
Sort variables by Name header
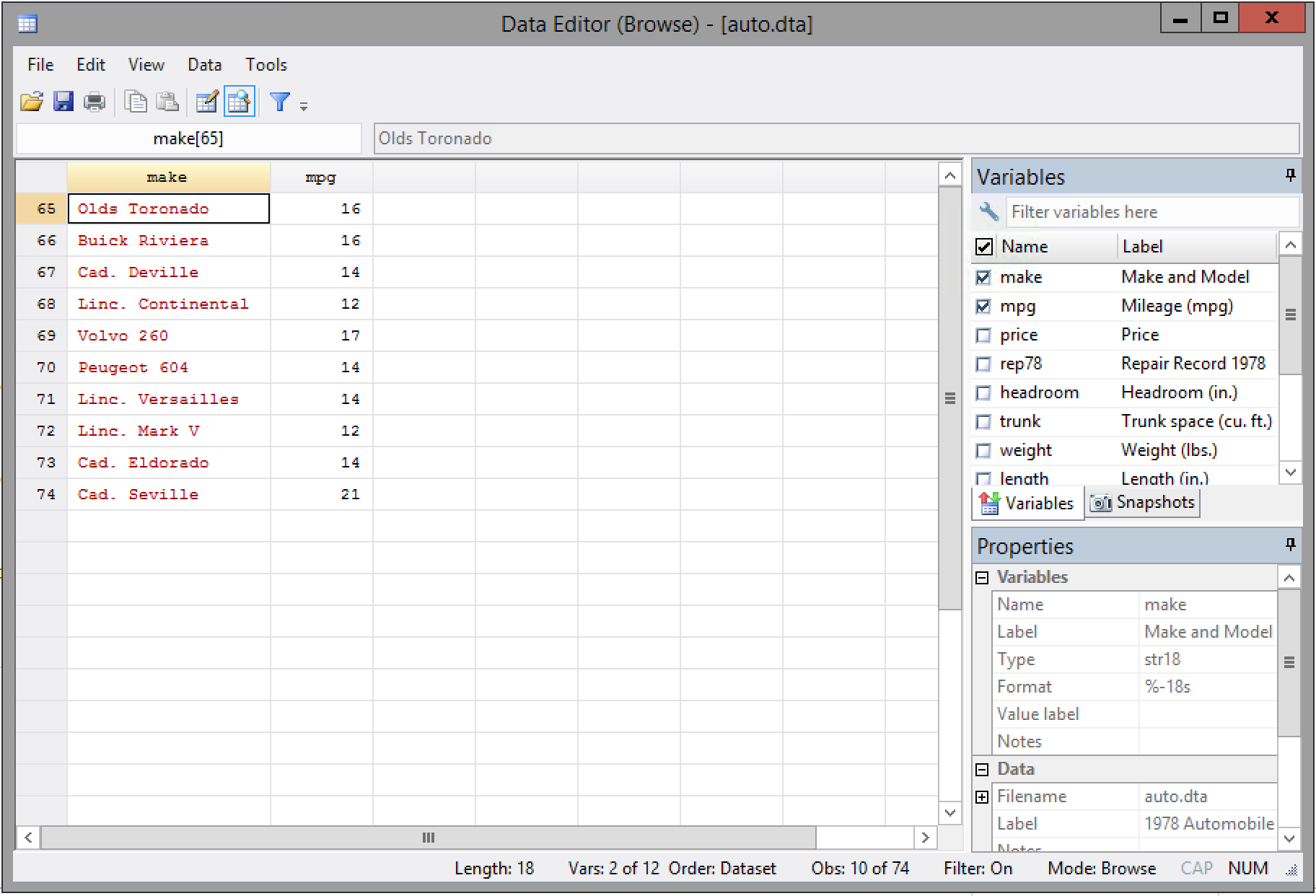pyautogui.click(x=1057, y=247)
